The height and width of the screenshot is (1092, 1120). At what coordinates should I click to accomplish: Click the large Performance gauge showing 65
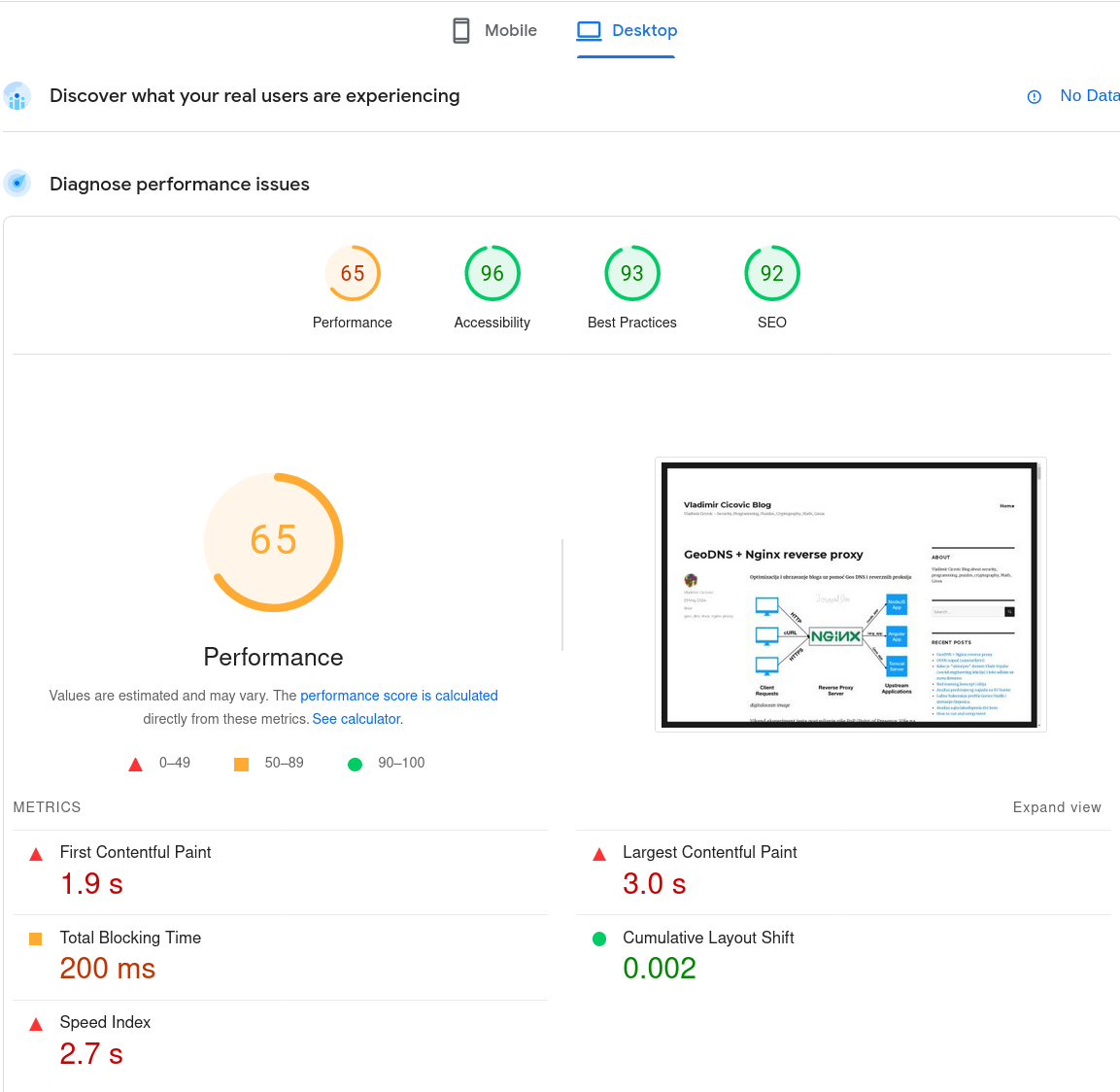pyautogui.click(x=274, y=542)
